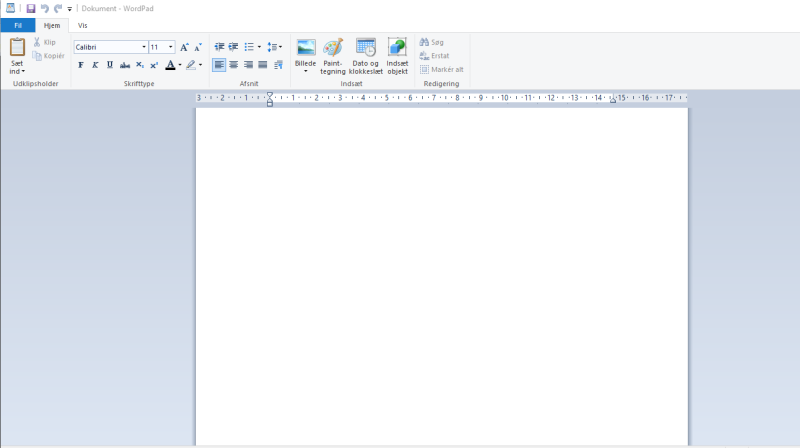Screen dimensions: 800x448
Task: Switch to the Vis tab
Action: click(x=82, y=25)
